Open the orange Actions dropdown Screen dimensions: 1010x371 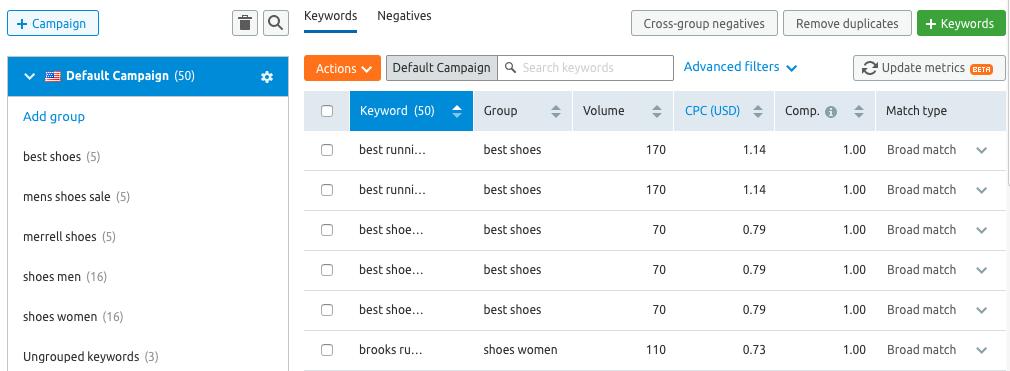point(342,68)
